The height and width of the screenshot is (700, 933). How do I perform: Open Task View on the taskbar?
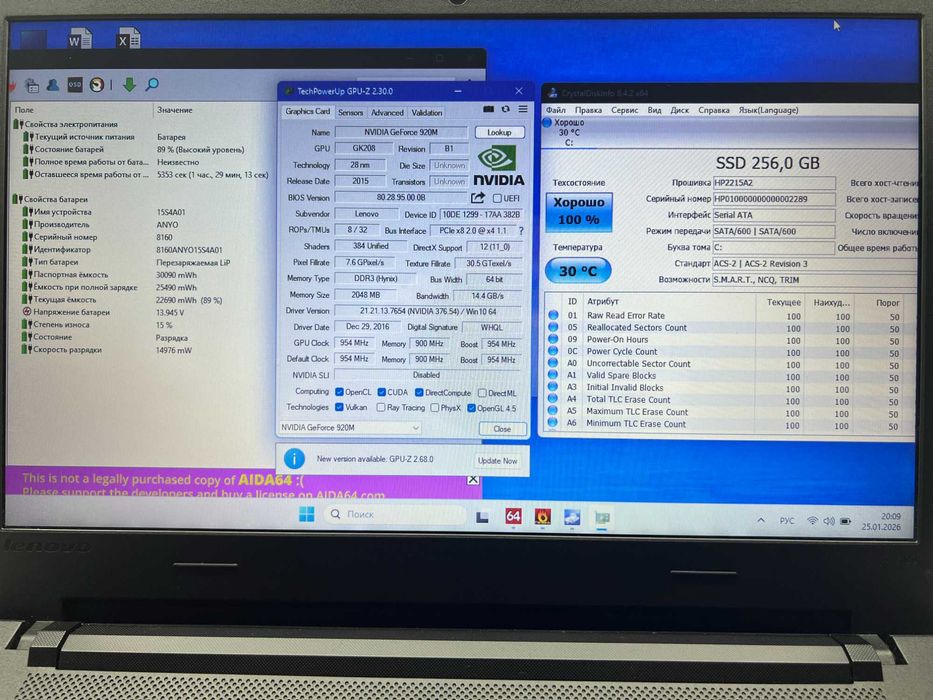click(x=483, y=517)
